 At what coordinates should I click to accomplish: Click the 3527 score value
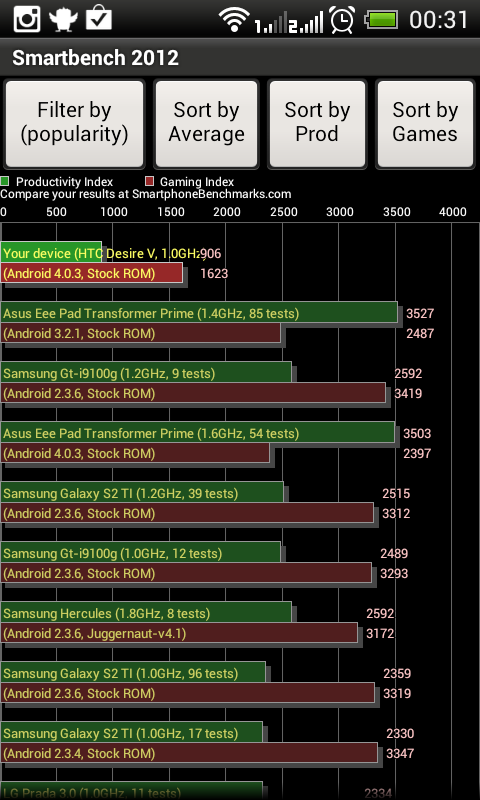coord(420,313)
